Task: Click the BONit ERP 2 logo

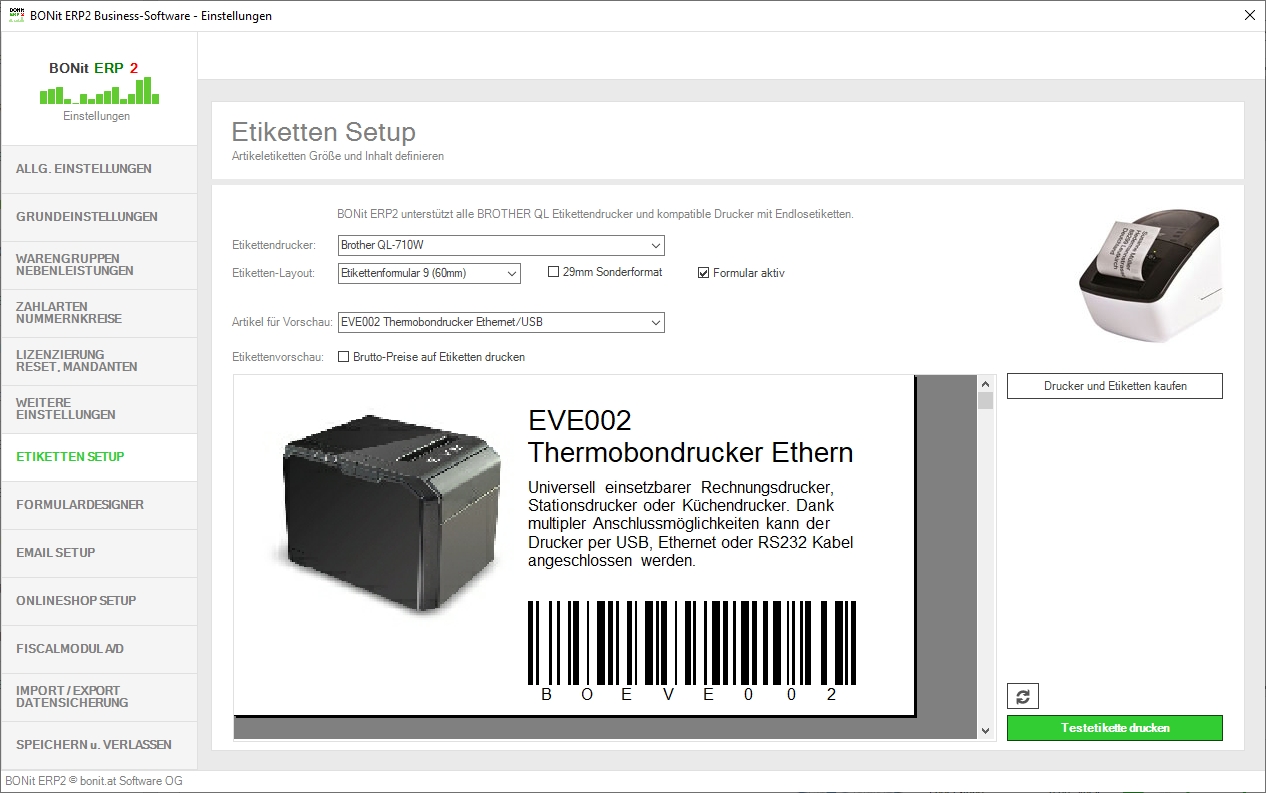Action: pos(99,82)
